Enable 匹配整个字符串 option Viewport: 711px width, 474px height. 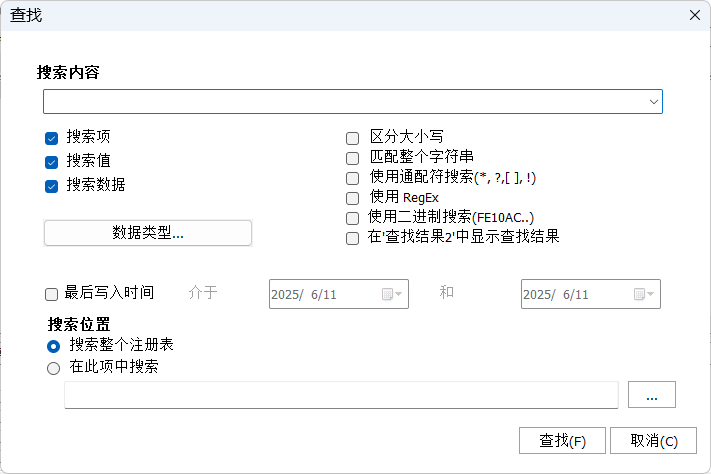[x=352, y=158]
